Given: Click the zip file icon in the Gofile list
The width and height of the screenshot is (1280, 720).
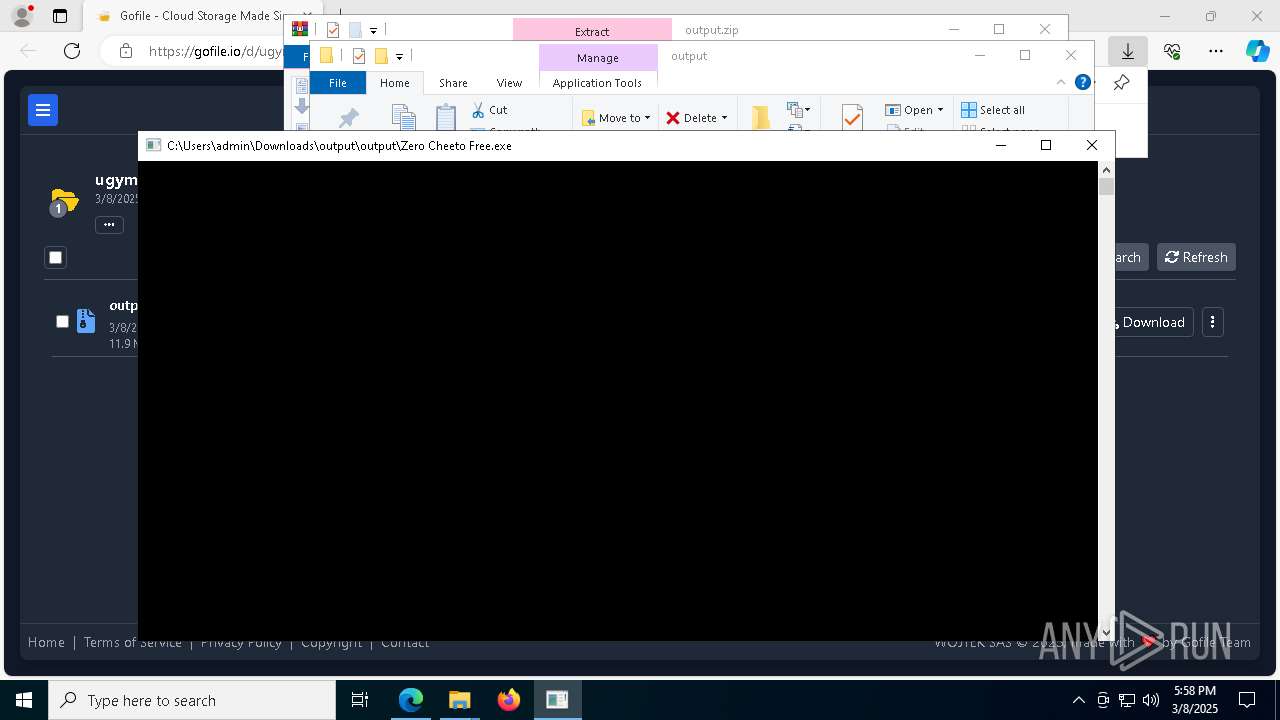Looking at the screenshot, I should pyautogui.click(x=86, y=321).
